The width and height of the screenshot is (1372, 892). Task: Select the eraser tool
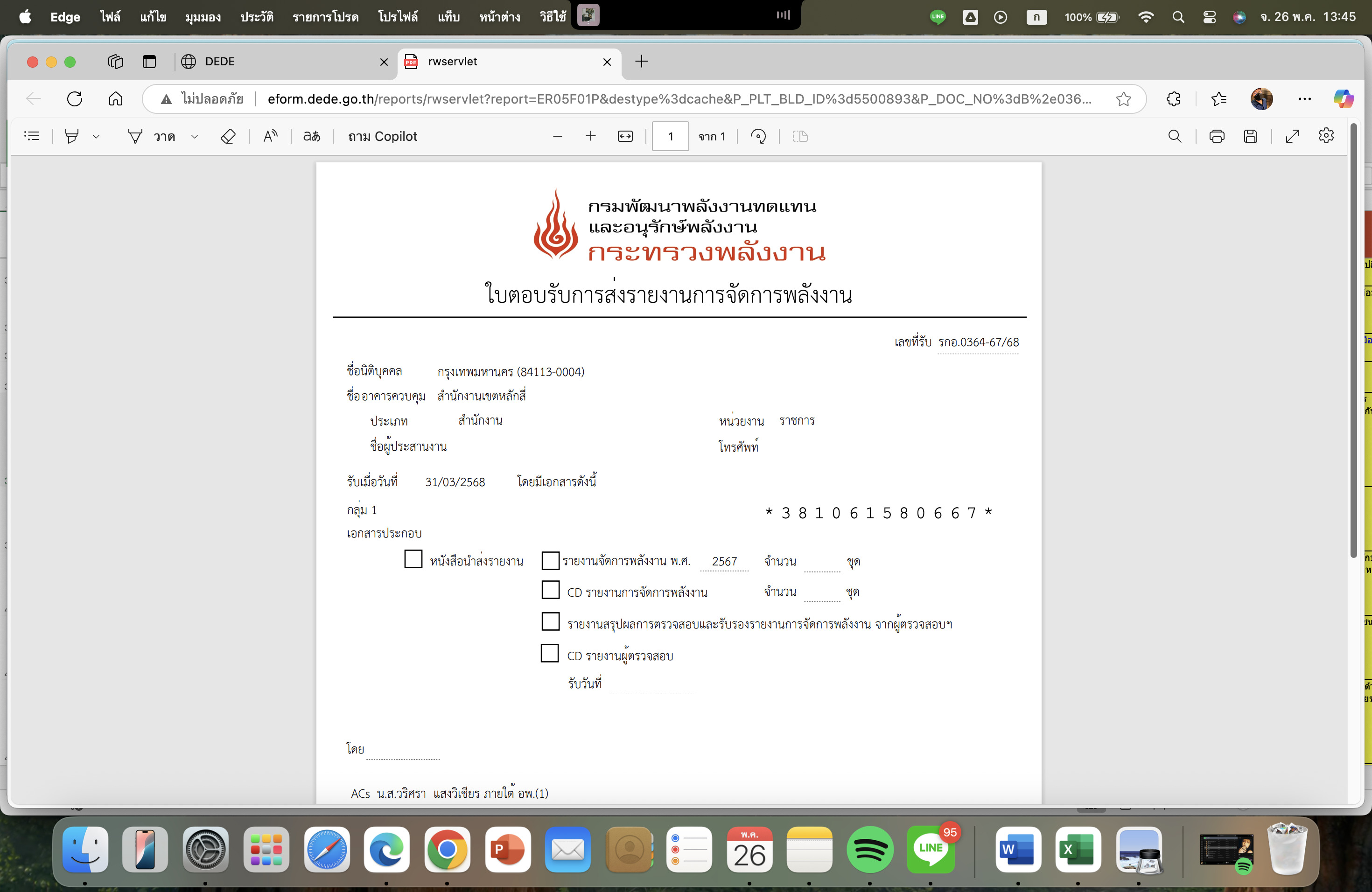[228, 136]
